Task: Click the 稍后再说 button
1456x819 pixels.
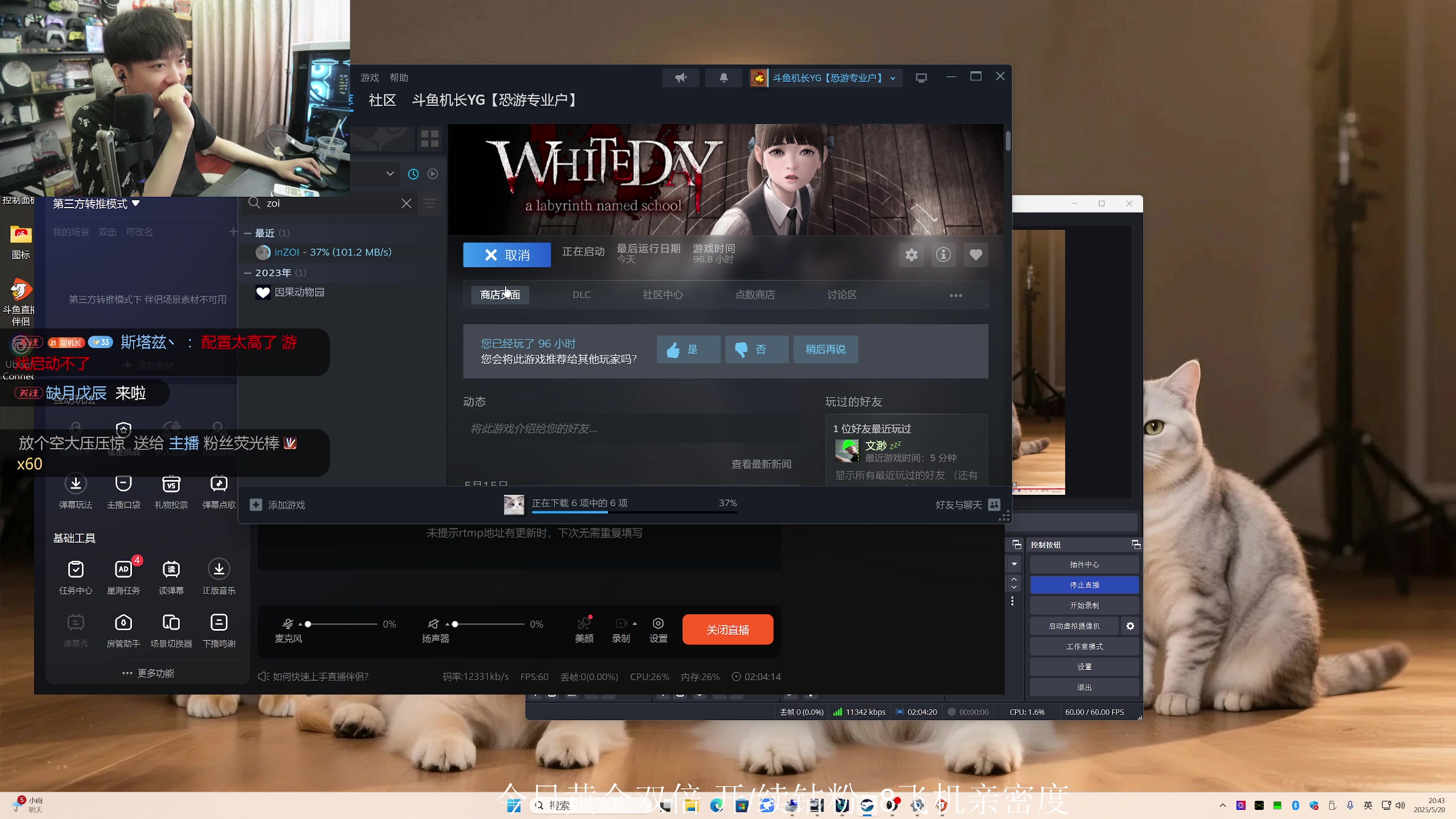Action: (825, 349)
